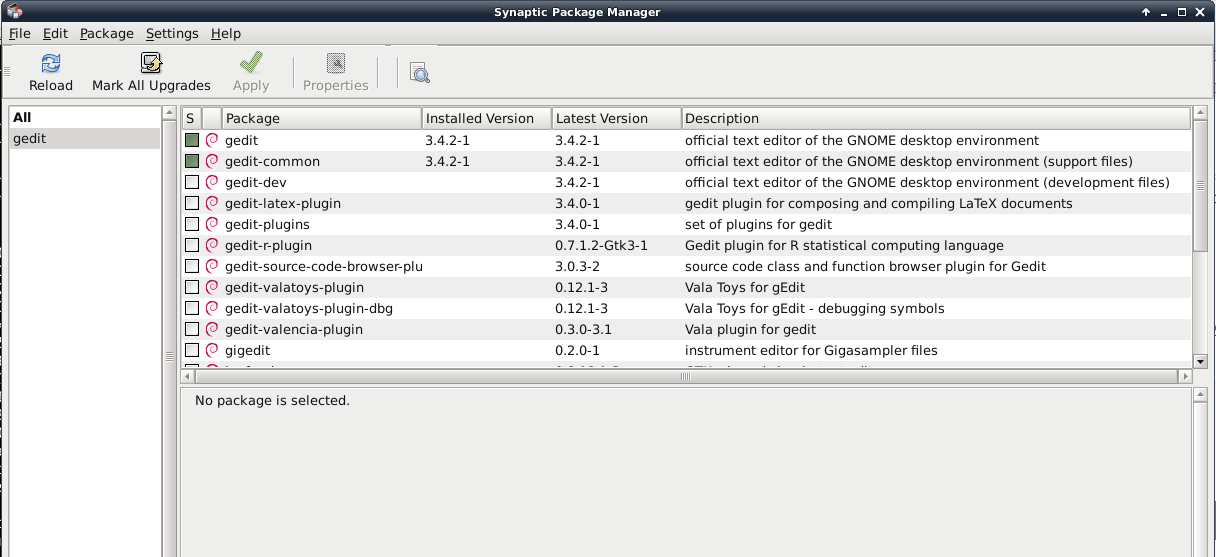Viewport: 1216px width, 557px height.
Task: Sort list by Installed Version column
Action: click(x=486, y=118)
